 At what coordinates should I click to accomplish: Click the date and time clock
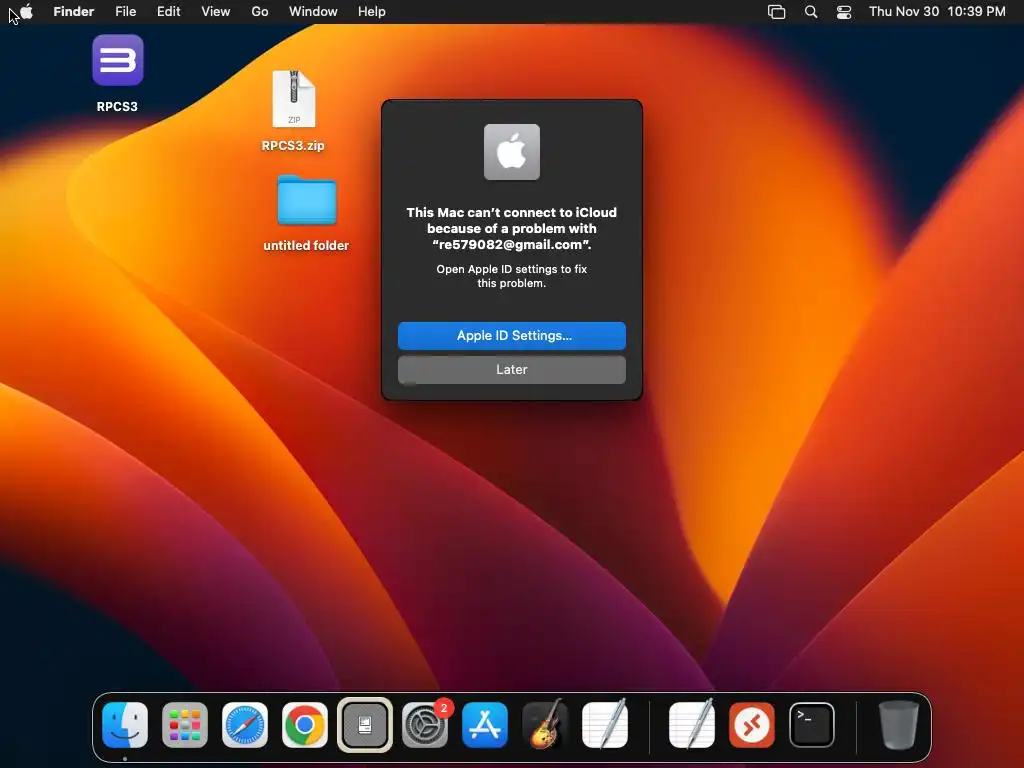(x=937, y=12)
